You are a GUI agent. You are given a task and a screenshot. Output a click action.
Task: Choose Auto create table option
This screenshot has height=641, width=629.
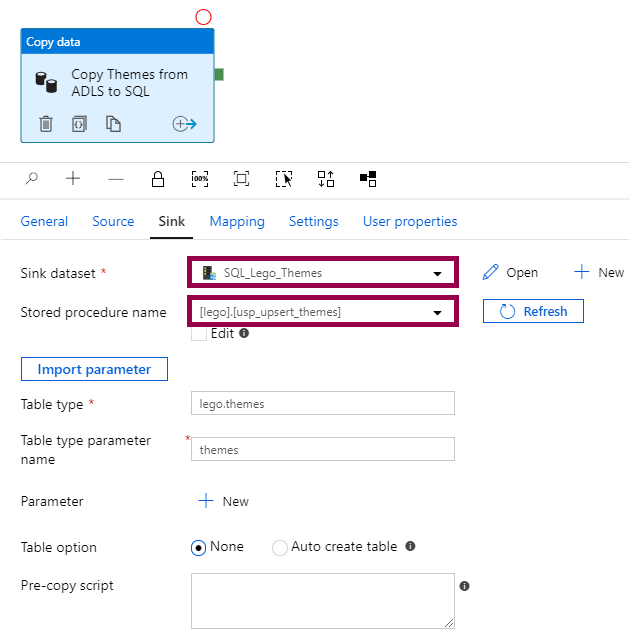pyautogui.click(x=280, y=547)
